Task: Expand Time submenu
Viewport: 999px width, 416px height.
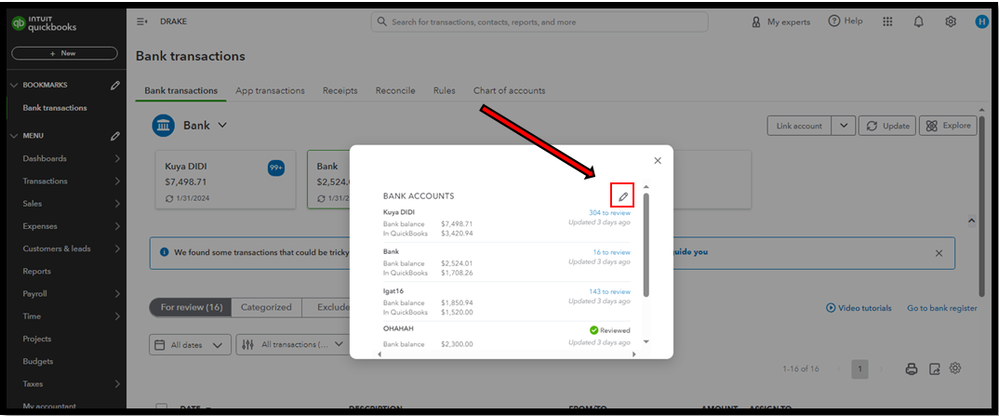Action: [x=117, y=316]
